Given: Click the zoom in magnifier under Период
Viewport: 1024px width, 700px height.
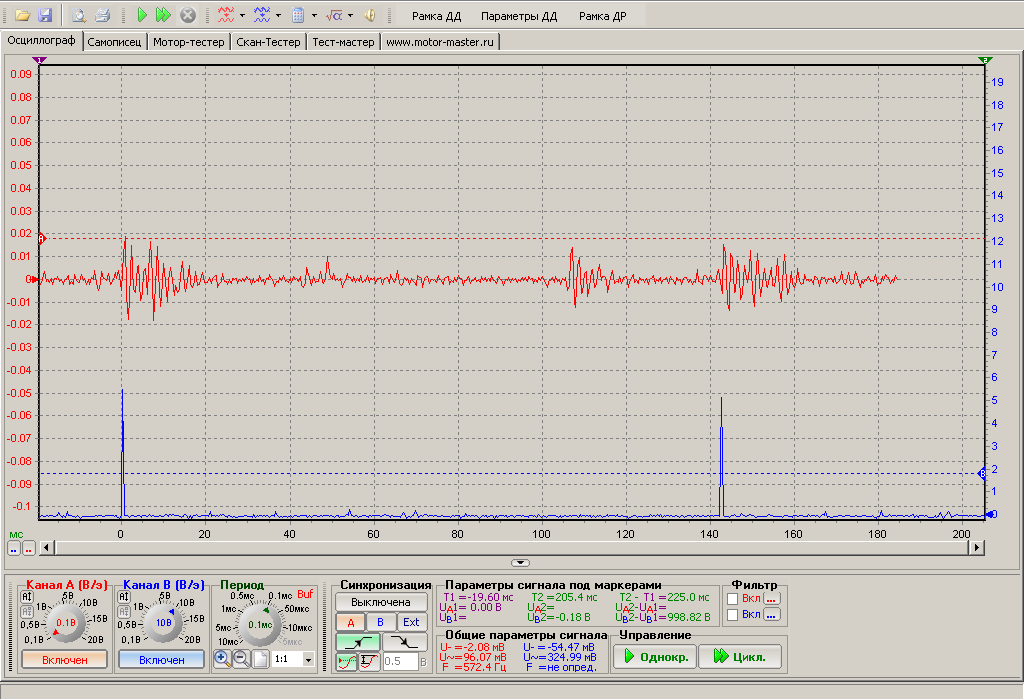Looking at the screenshot, I should click(x=222, y=659).
